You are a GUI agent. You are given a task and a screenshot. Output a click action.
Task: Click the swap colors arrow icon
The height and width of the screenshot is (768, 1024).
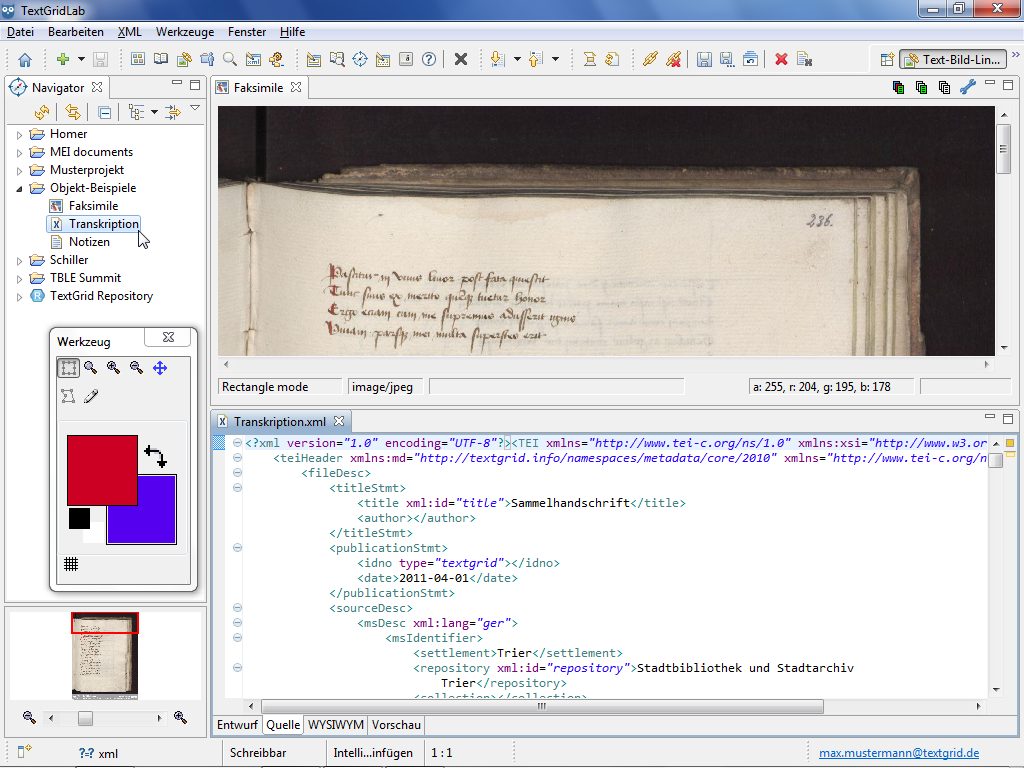(155, 456)
